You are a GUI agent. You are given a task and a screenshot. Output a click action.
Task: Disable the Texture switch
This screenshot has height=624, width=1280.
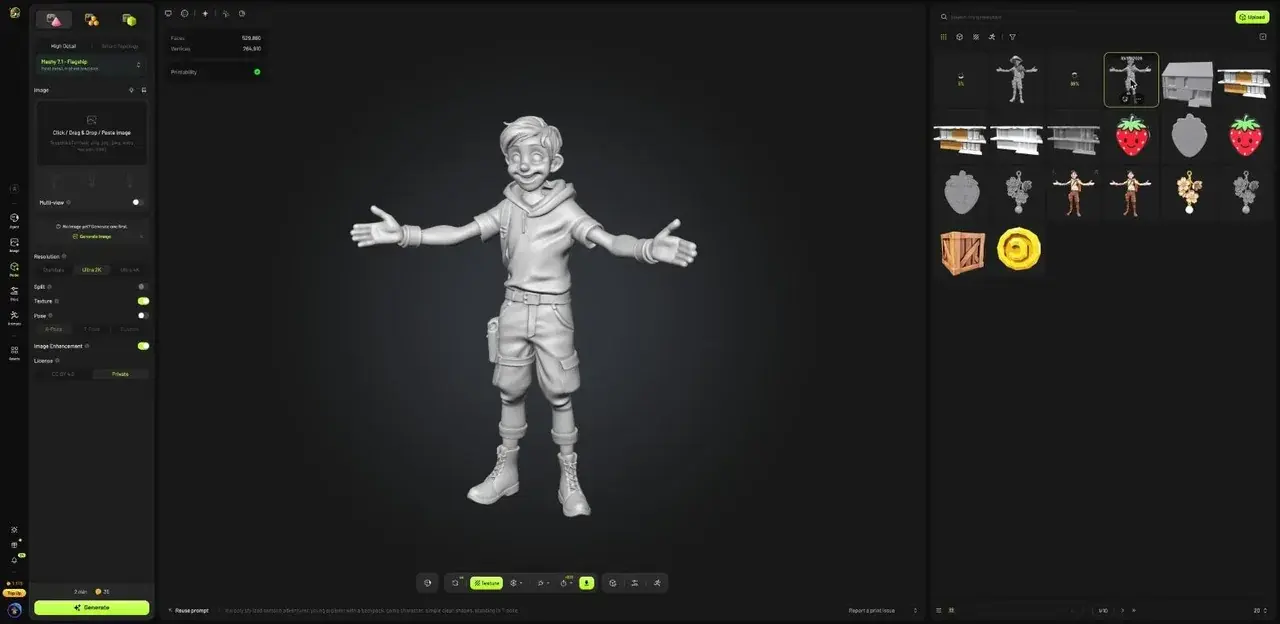point(143,301)
